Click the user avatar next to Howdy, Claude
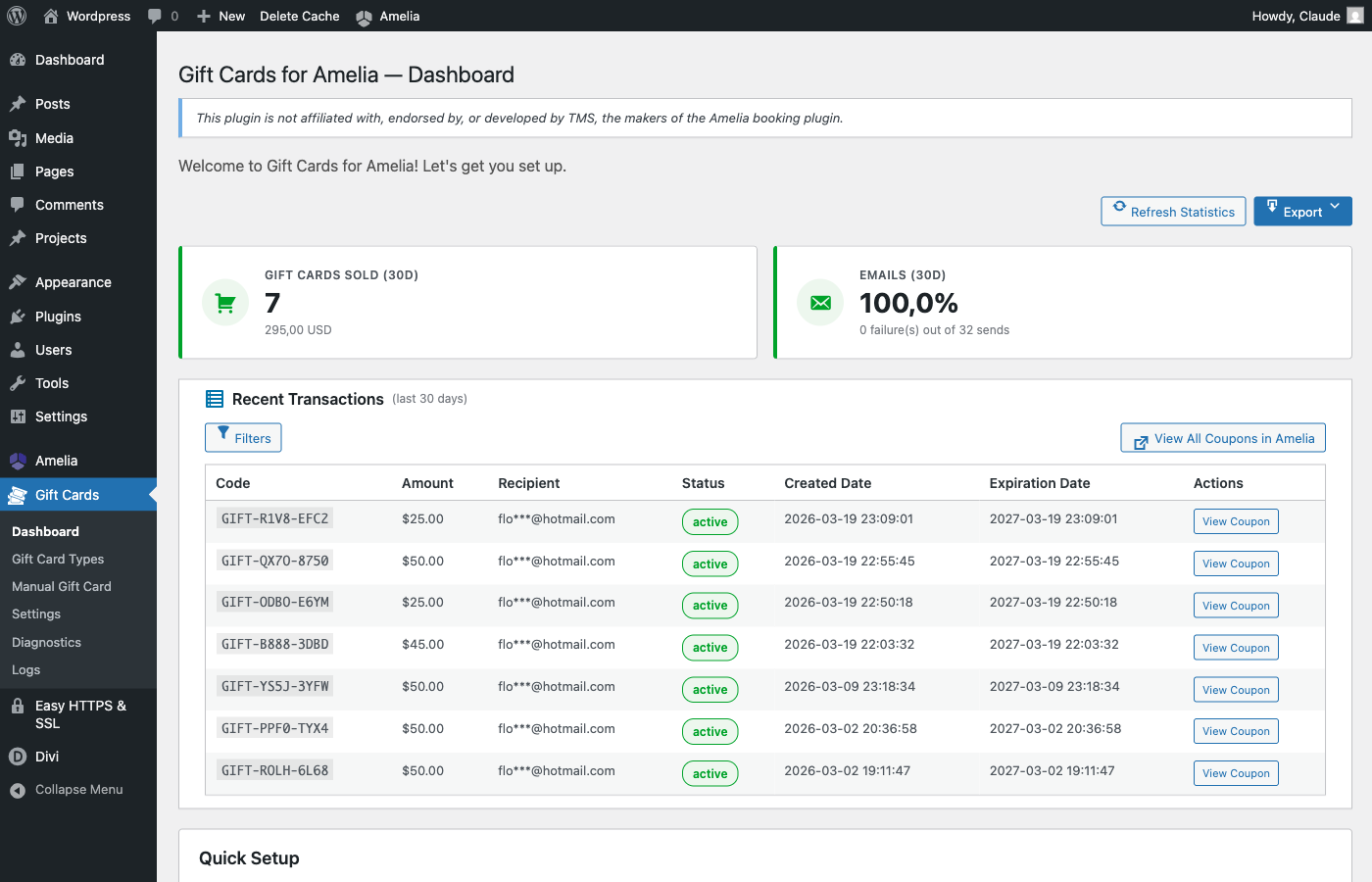 point(1355,16)
